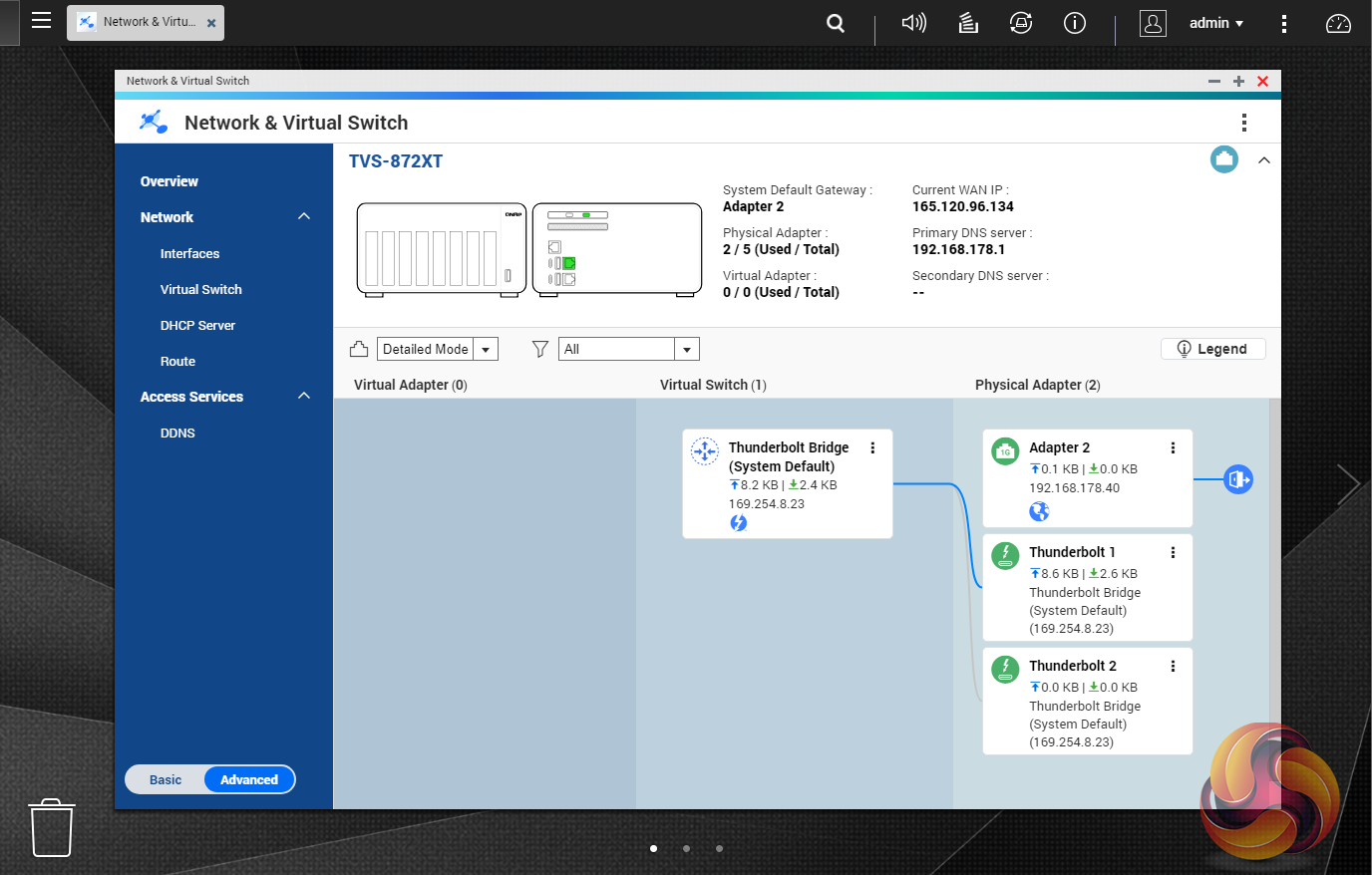Click the blue connector icon right of Adapter 2
This screenshot has height=875, width=1372.
pos(1237,479)
